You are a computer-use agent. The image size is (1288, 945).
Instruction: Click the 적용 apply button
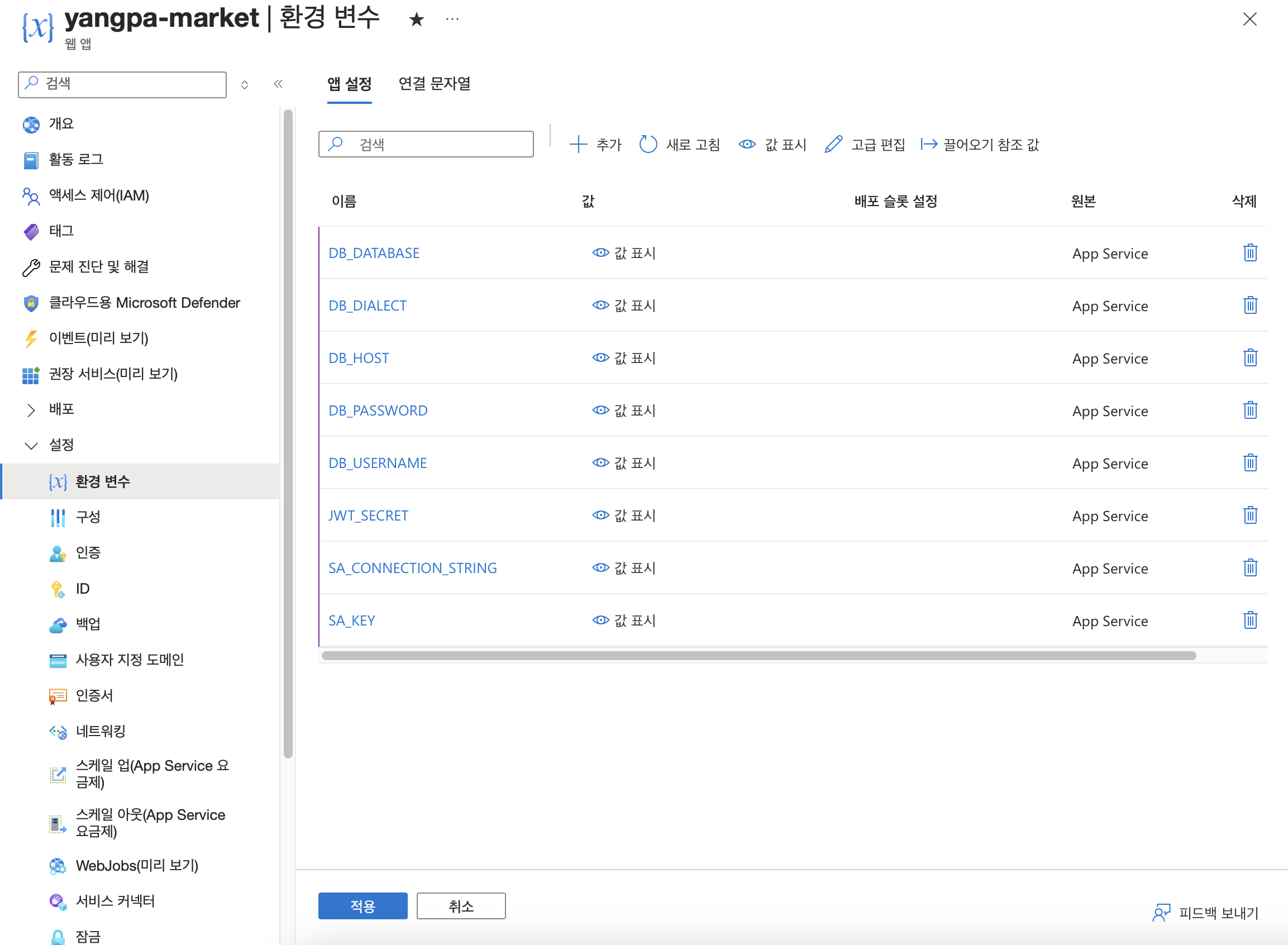click(x=362, y=905)
